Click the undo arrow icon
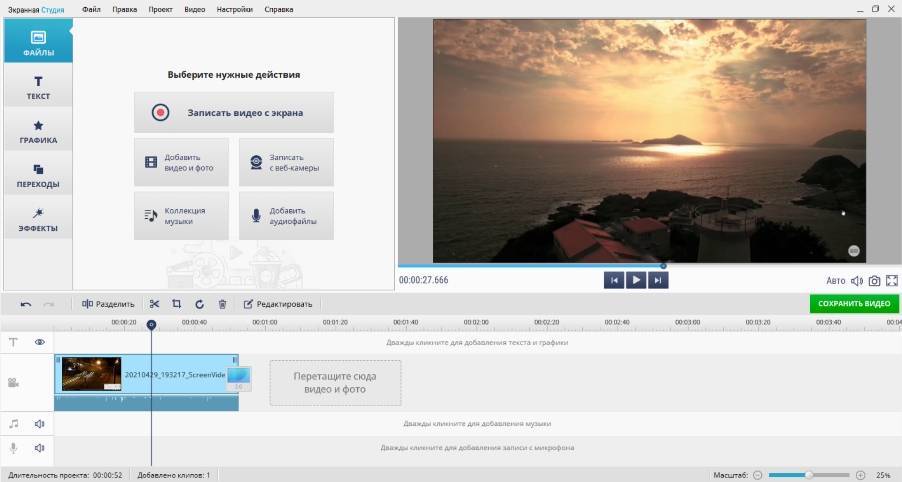This screenshot has width=902, height=482. tap(26, 304)
